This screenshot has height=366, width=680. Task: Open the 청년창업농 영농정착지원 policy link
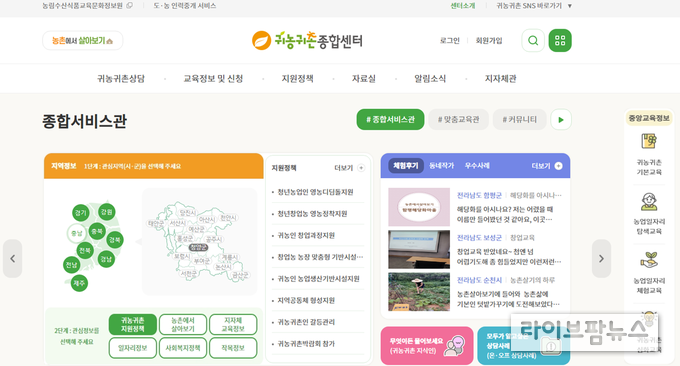(x=312, y=214)
